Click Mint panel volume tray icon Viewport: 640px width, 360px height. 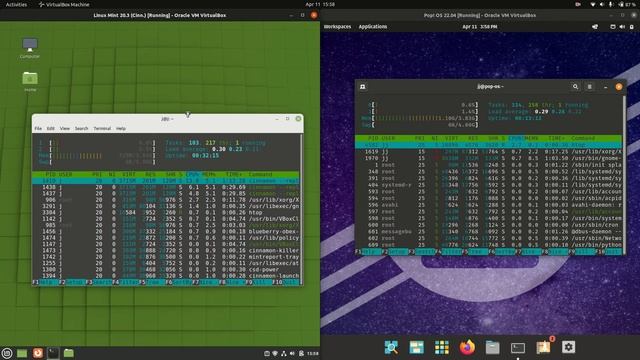click(292, 353)
